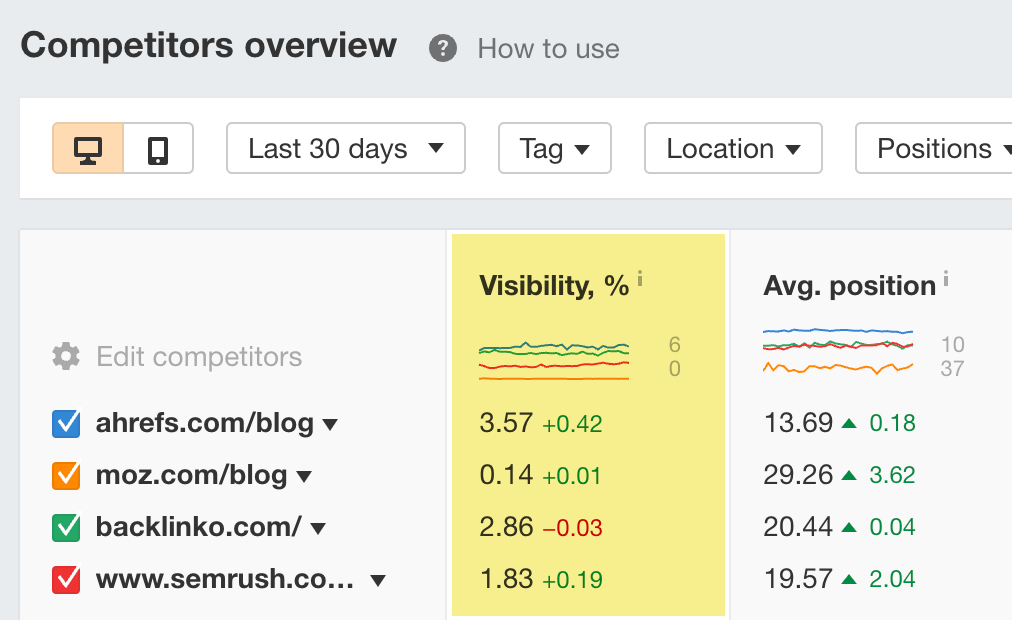Toggle the moz.com/blog checkbox off
1012x620 pixels.
pyautogui.click(x=64, y=475)
